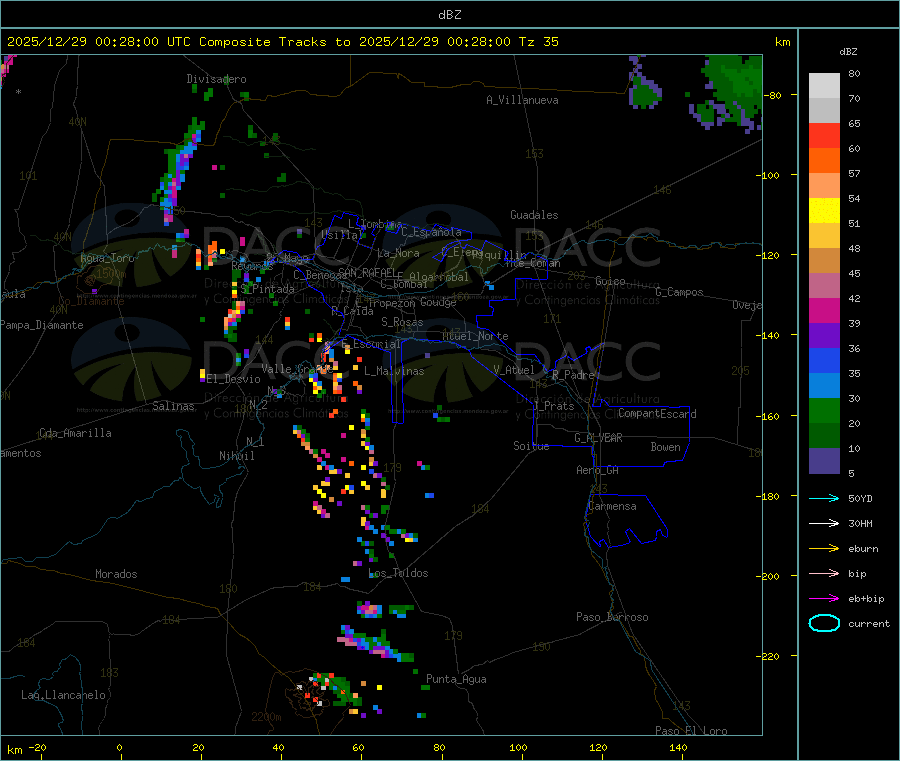The image size is (900, 761).
Task: Click the magenta eb+bip arrow in legend
Action: pos(824,599)
